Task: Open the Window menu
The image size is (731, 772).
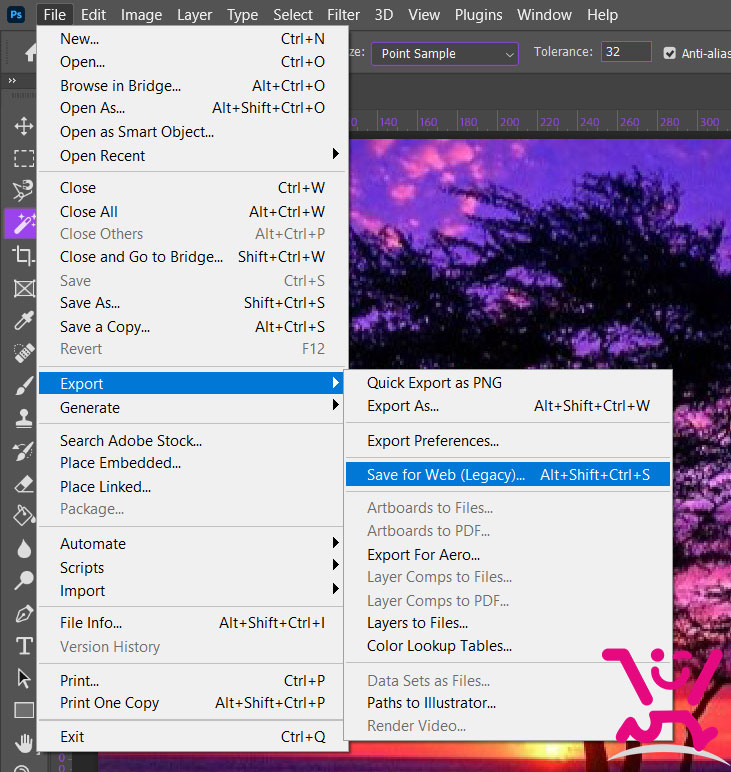Action: coord(544,15)
